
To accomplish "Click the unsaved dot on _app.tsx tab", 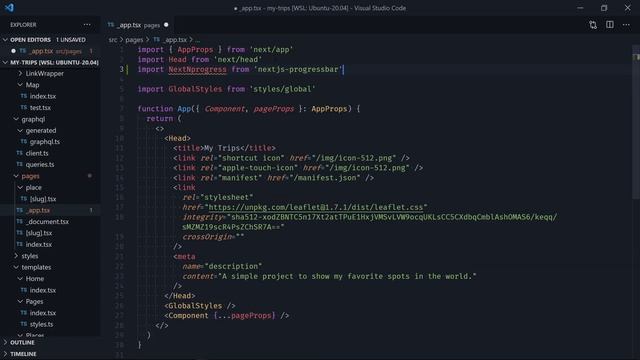I will click(166, 25).
